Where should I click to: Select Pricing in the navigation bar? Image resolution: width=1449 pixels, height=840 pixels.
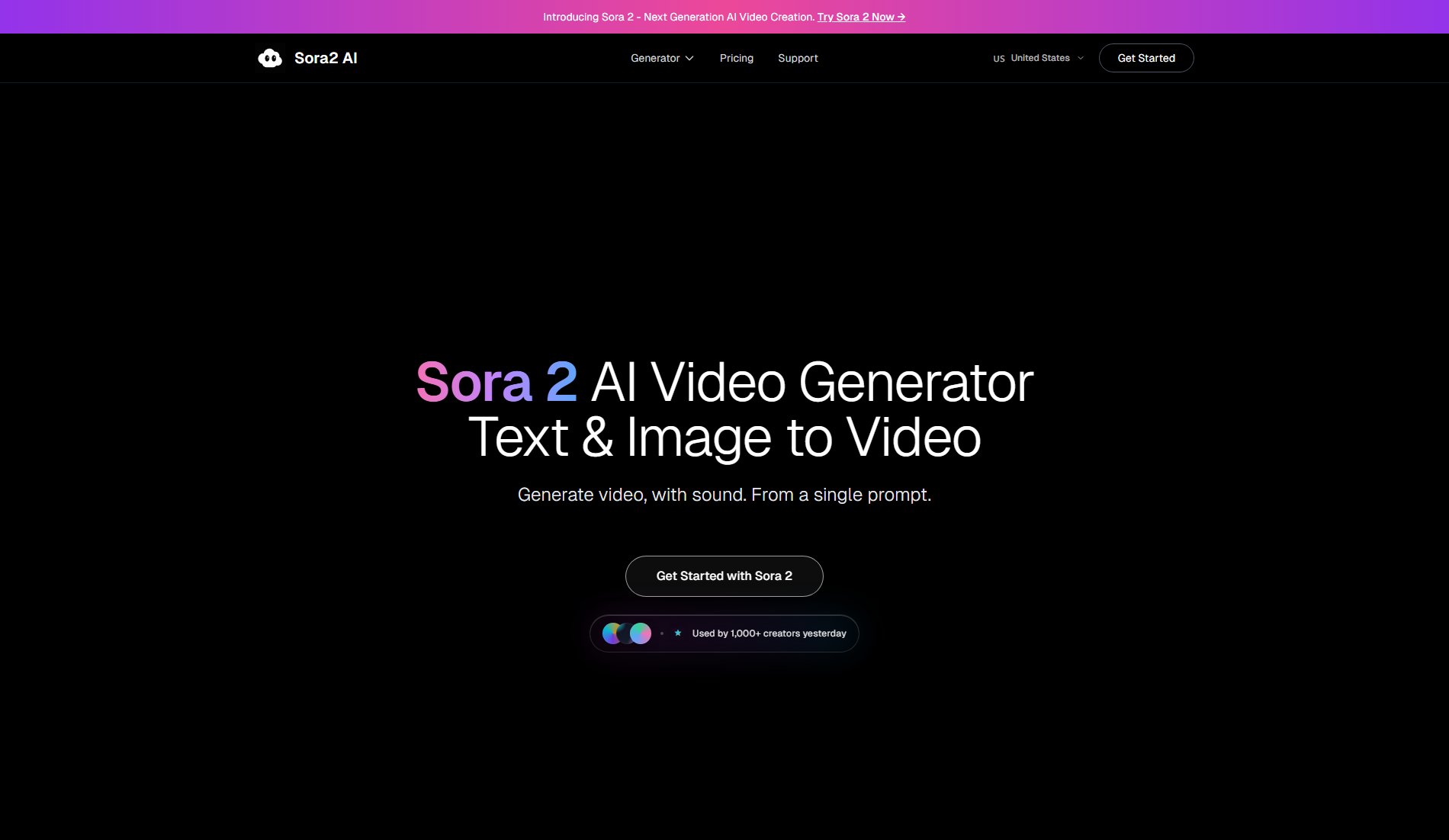(736, 58)
